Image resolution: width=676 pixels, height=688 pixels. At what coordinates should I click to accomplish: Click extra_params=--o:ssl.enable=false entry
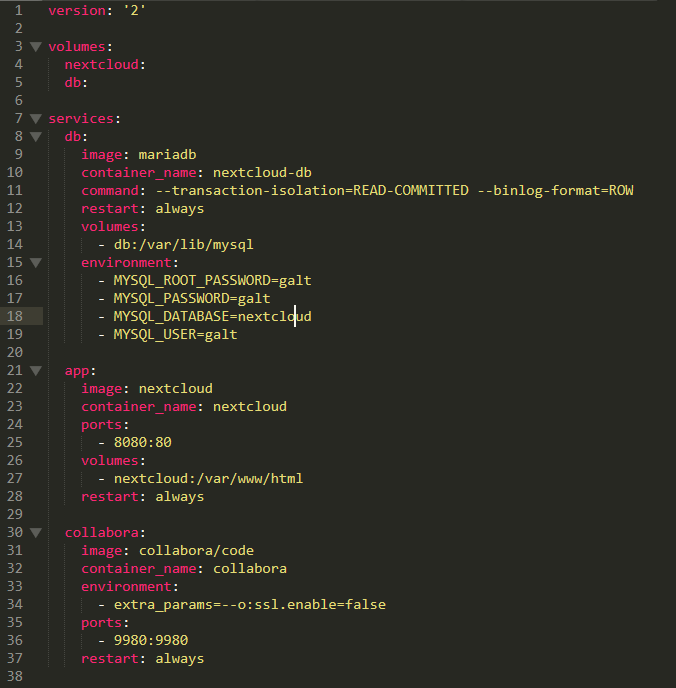[x=250, y=605]
